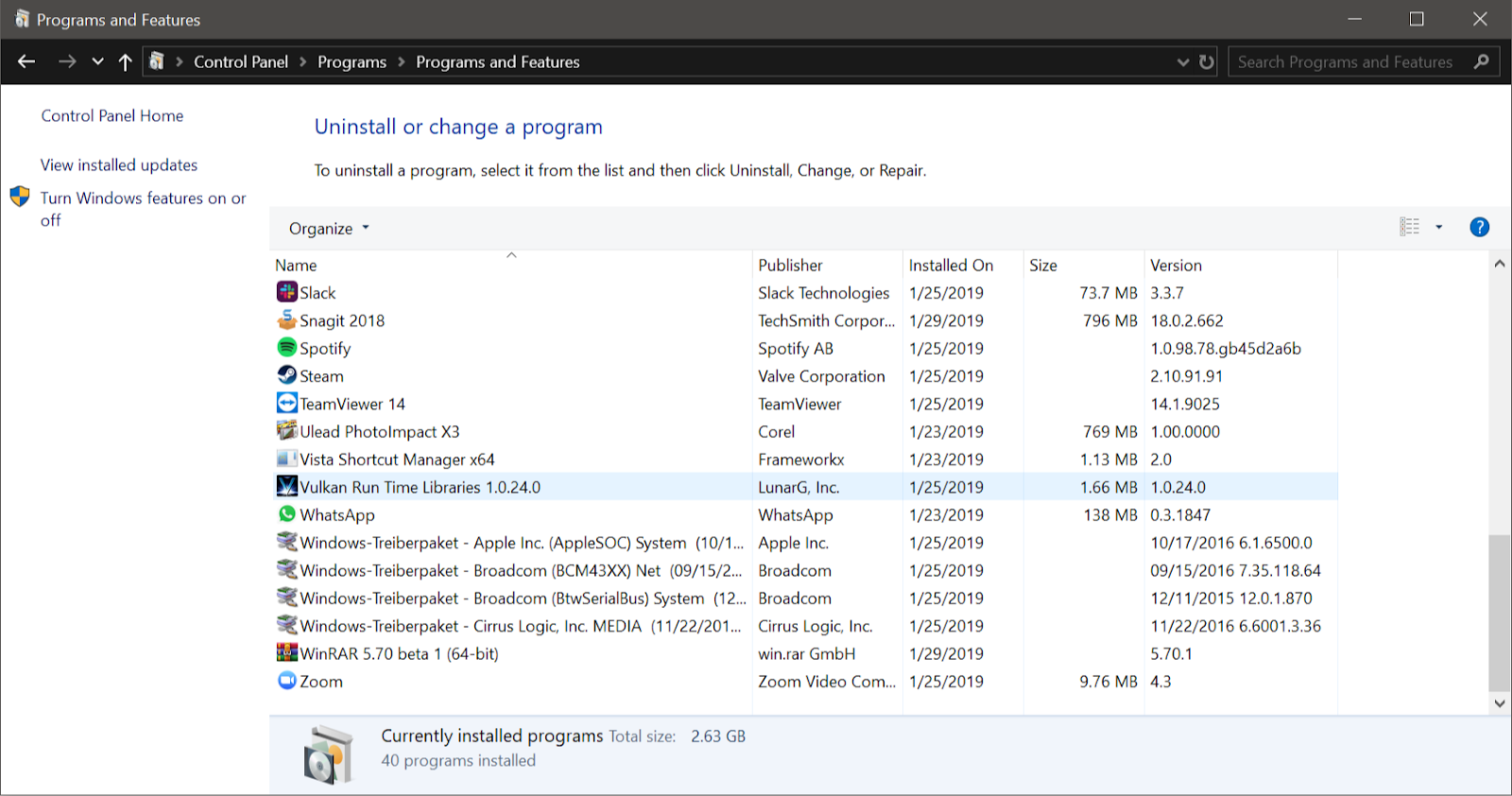The width and height of the screenshot is (1512, 796).
Task: Click the Ulead PhotoImpact X3 icon
Action: pyautogui.click(x=287, y=430)
